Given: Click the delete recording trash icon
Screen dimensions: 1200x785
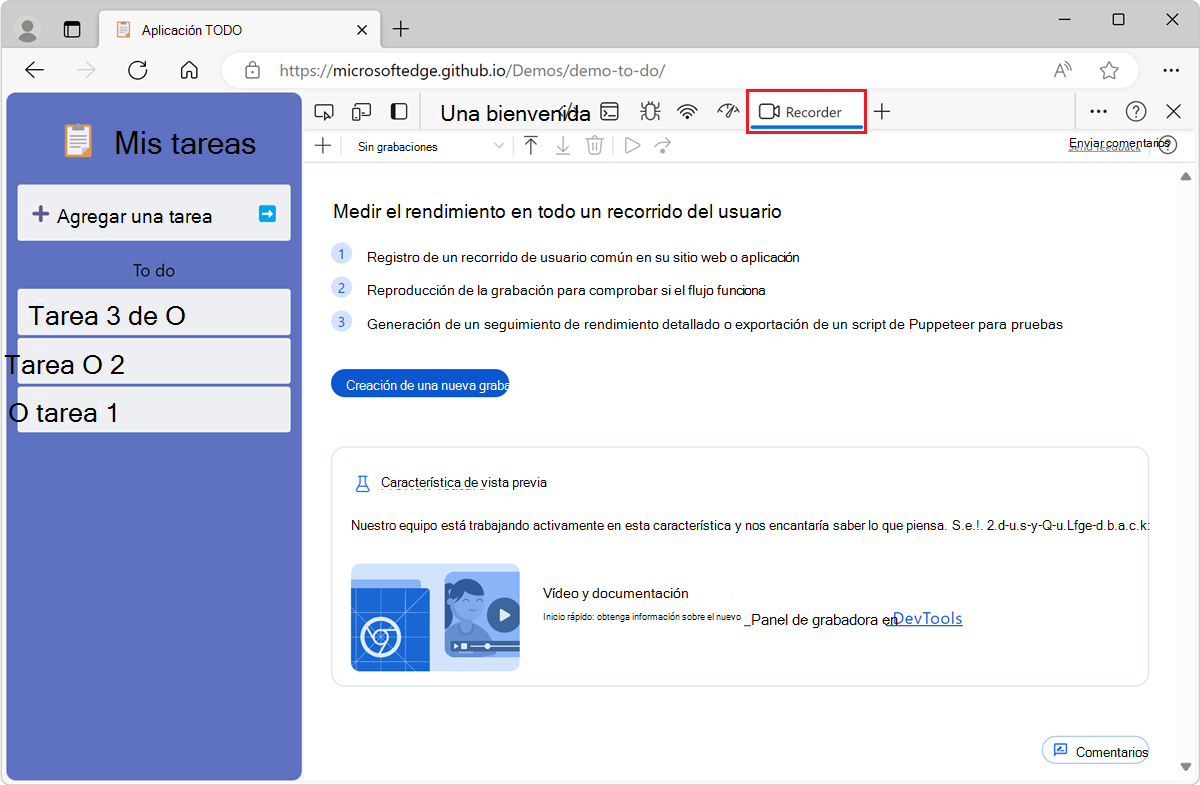Looking at the screenshot, I should coord(594,145).
